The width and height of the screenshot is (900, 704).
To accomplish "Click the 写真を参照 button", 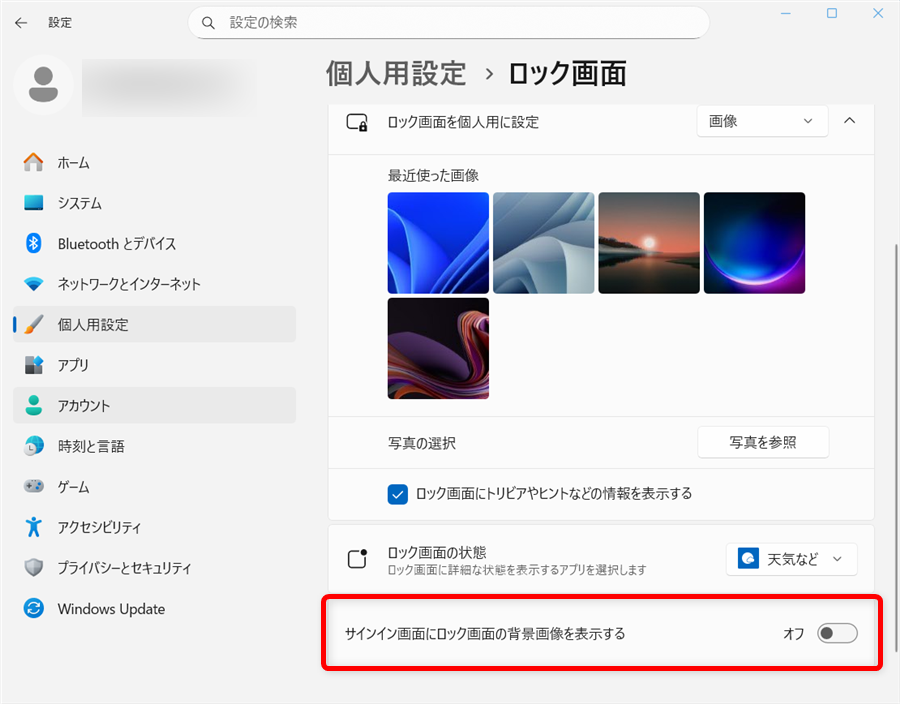I will [763, 442].
